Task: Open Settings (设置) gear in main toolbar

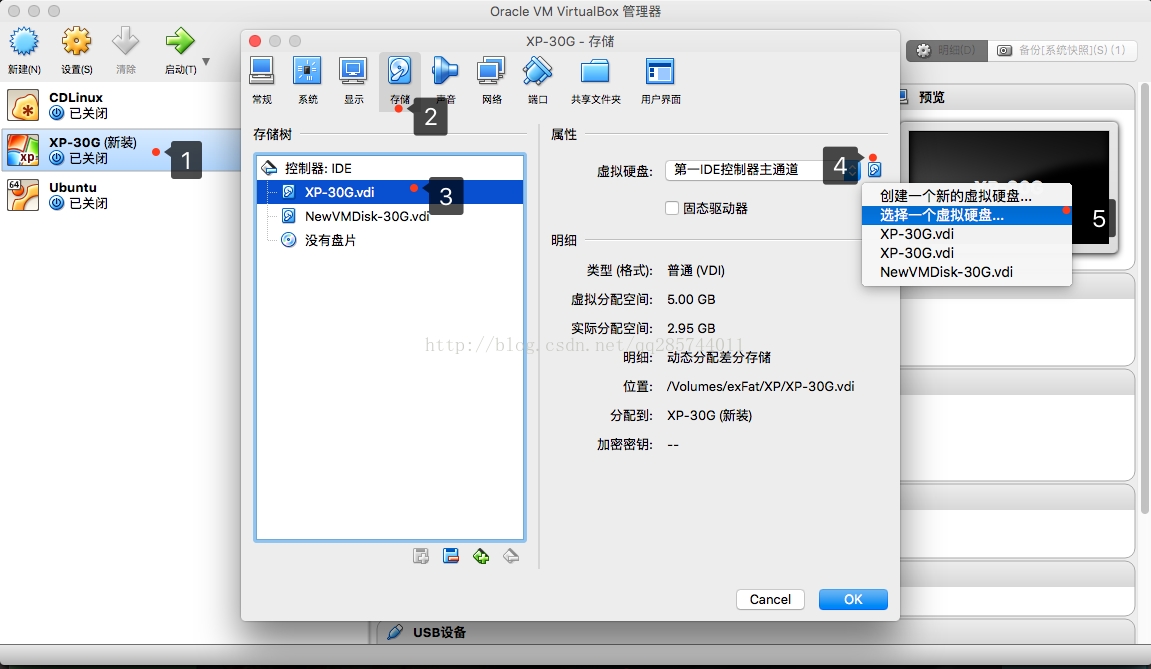Action: 76,43
